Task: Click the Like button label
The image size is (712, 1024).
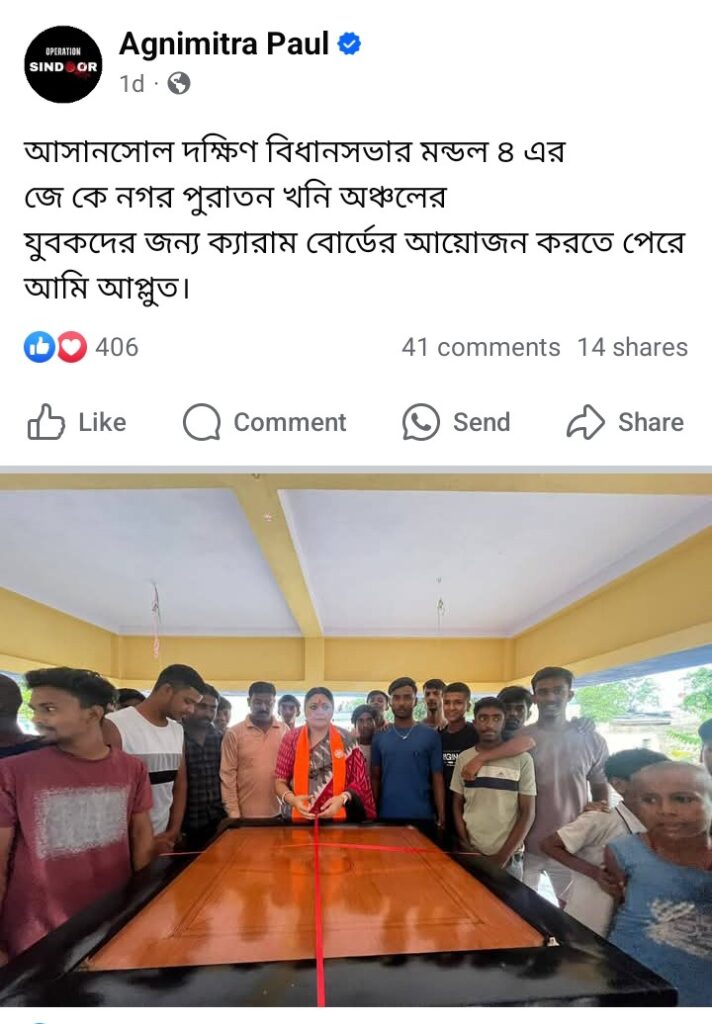Action: pyautogui.click(x=103, y=422)
